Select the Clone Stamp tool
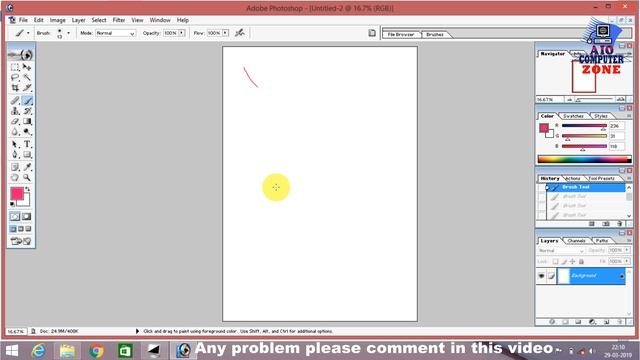The height and width of the screenshot is (360, 640). [x=15, y=111]
